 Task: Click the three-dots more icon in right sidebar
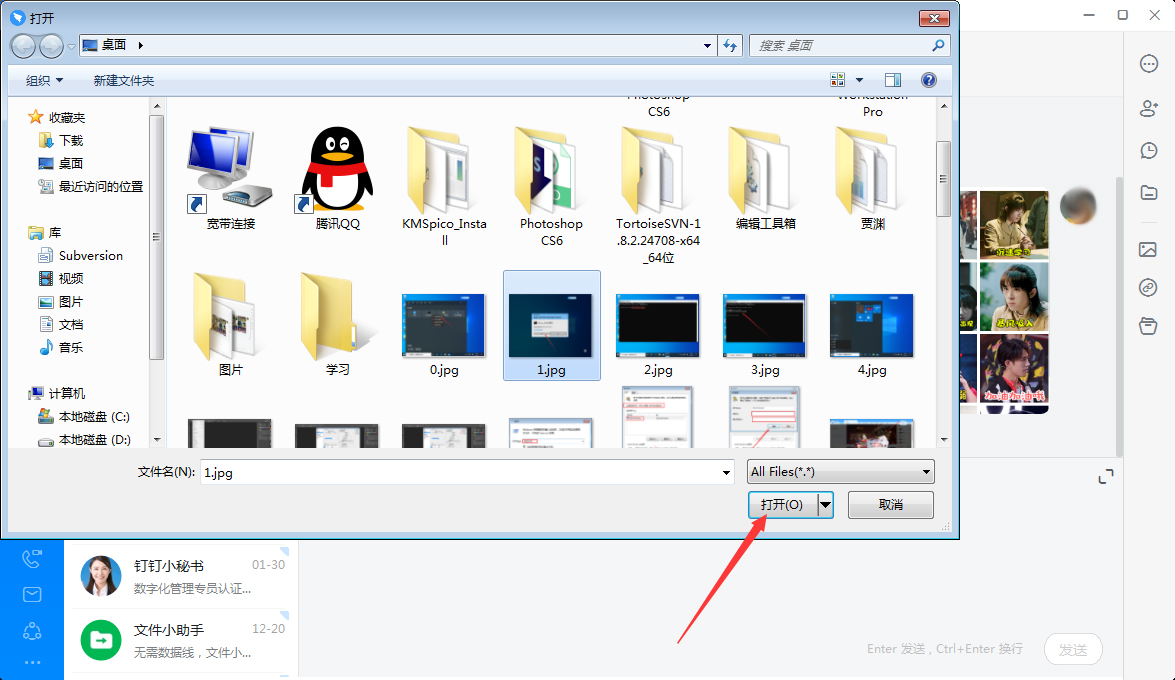coord(1148,63)
